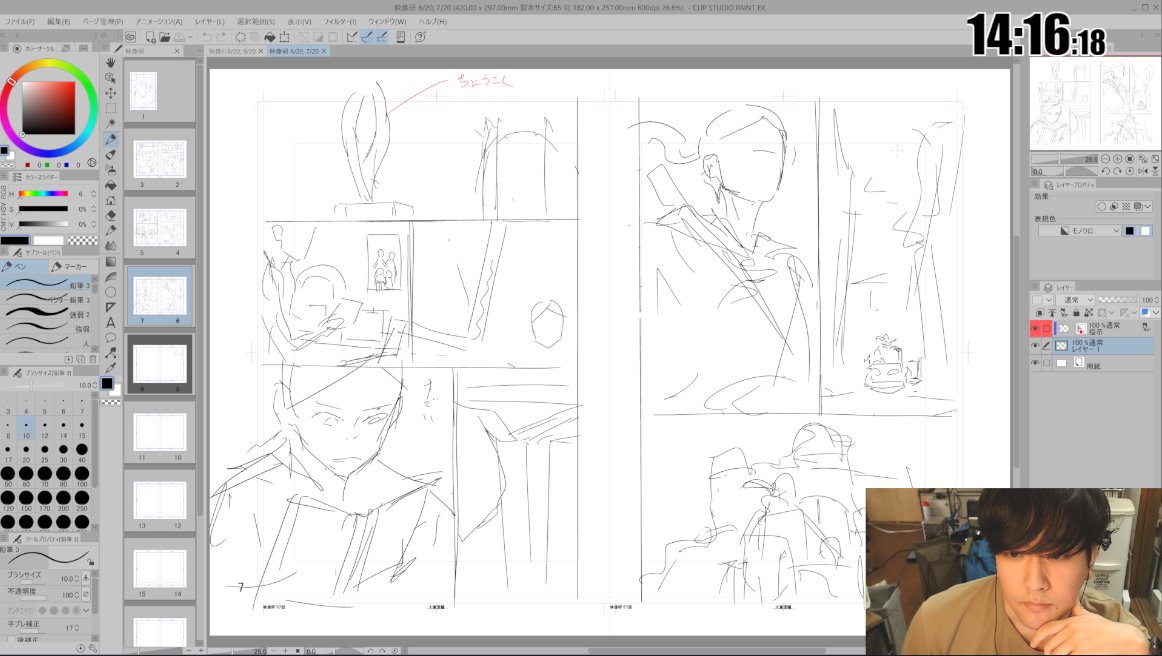Click the value V color slider
Screen dimensions: 1162x656
(44, 223)
